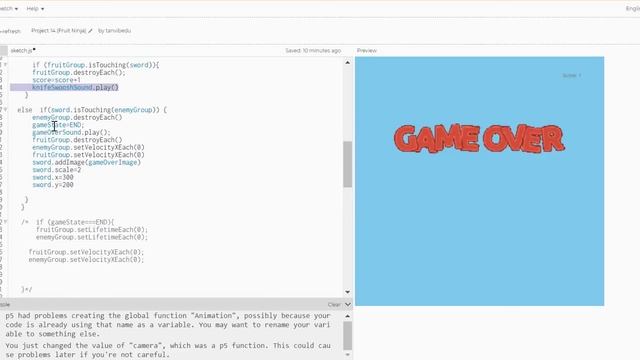Viewport: 640px width, 360px height.
Task: Click the enemyGroup.setVelocityXEach(0) uncommented line
Action: 88,147
